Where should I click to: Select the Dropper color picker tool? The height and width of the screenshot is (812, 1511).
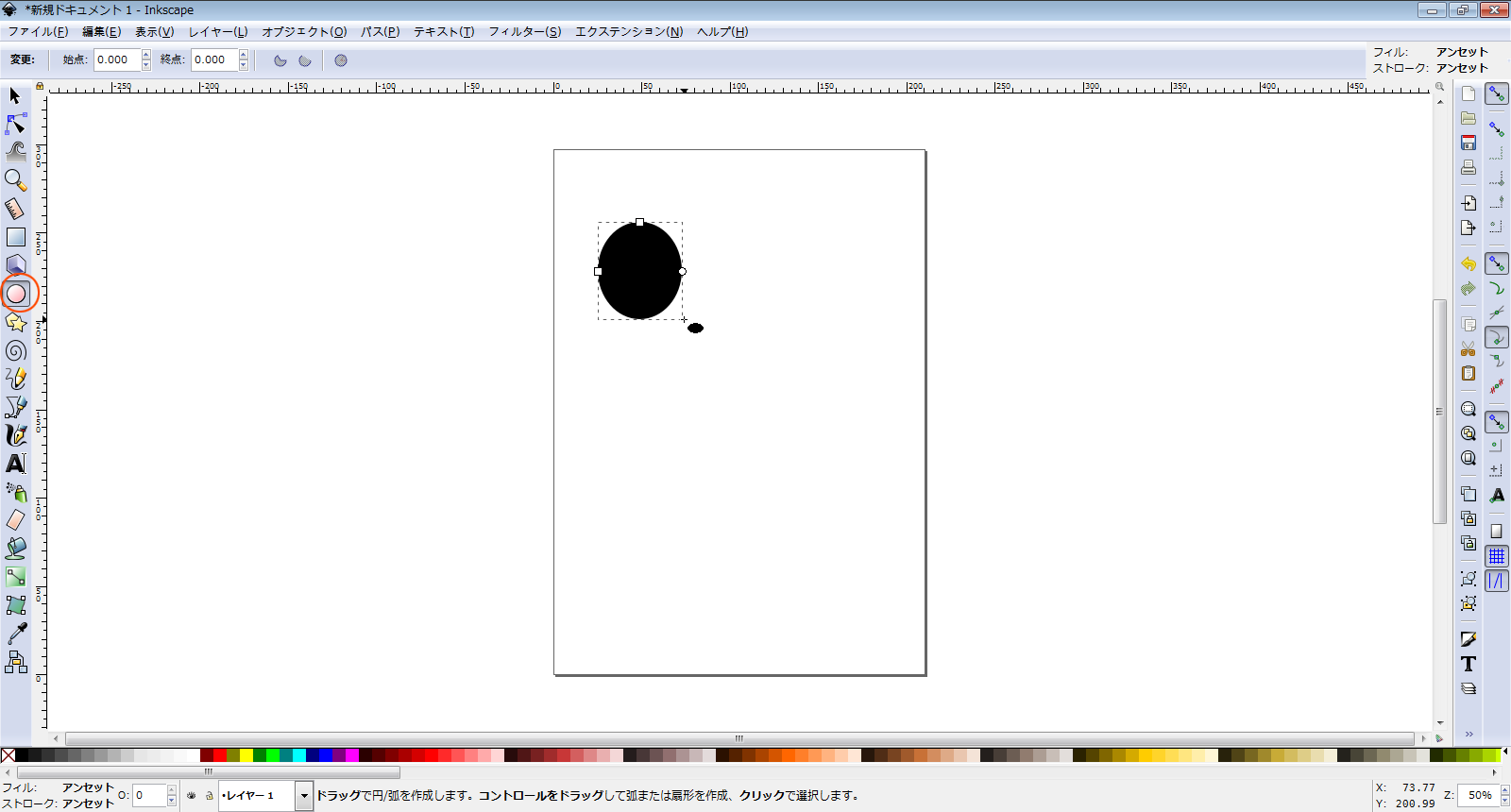click(16, 633)
